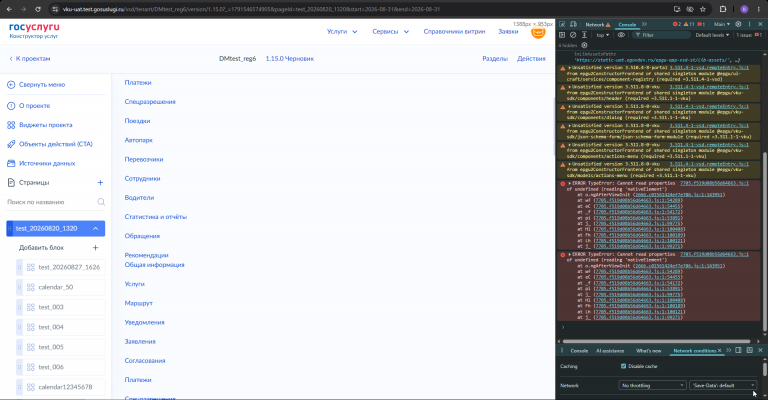The height and width of the screenshot is (400, 768).
Task: Click the console horizontal scrollbar
Action: (656, 341)
